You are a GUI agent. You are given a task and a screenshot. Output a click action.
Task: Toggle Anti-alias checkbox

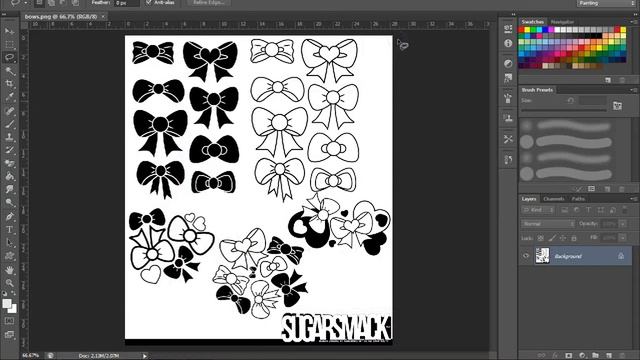[149, 2]
